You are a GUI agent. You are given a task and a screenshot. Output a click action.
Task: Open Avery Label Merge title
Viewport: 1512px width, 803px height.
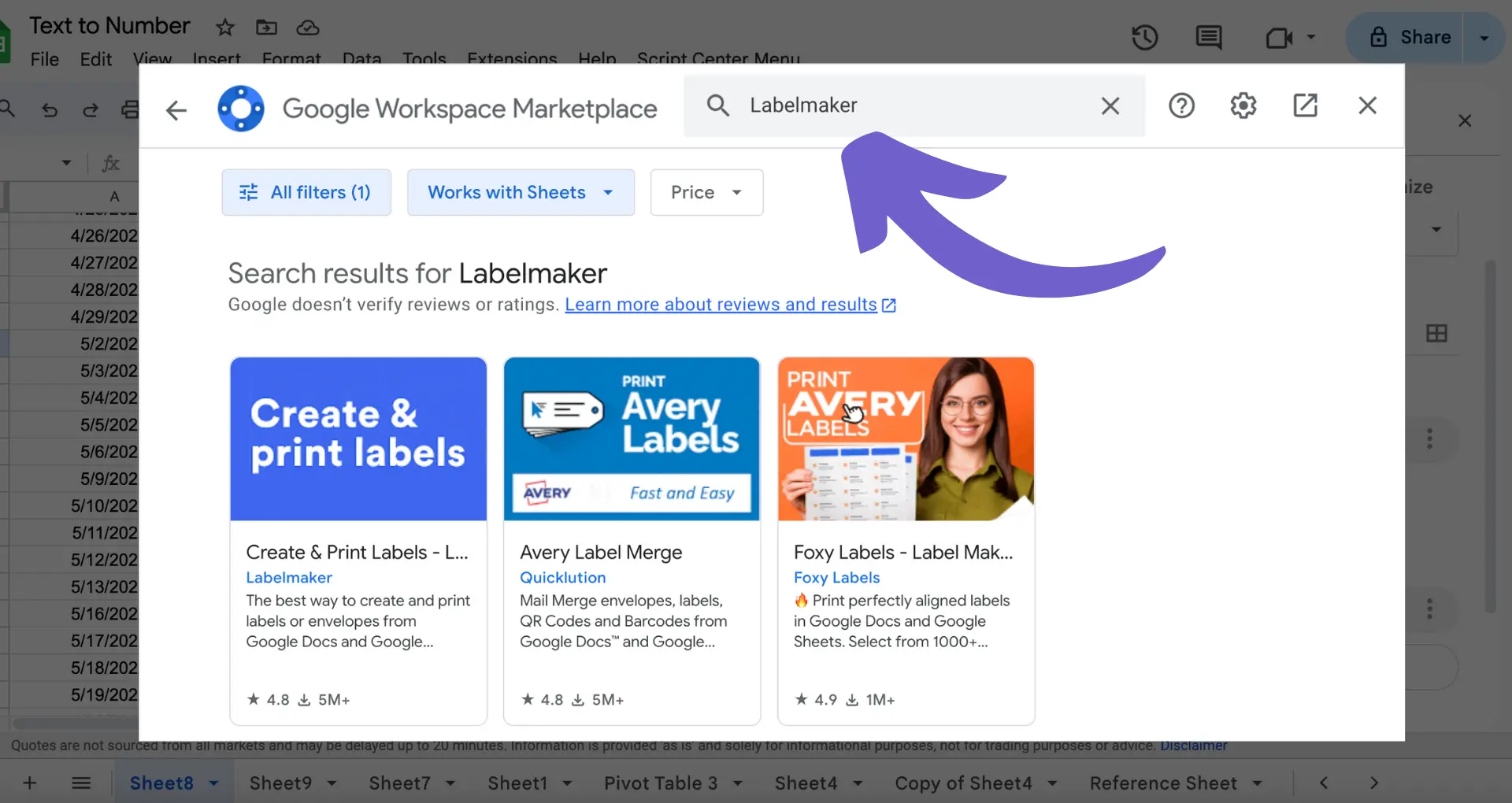coord(601,552)
